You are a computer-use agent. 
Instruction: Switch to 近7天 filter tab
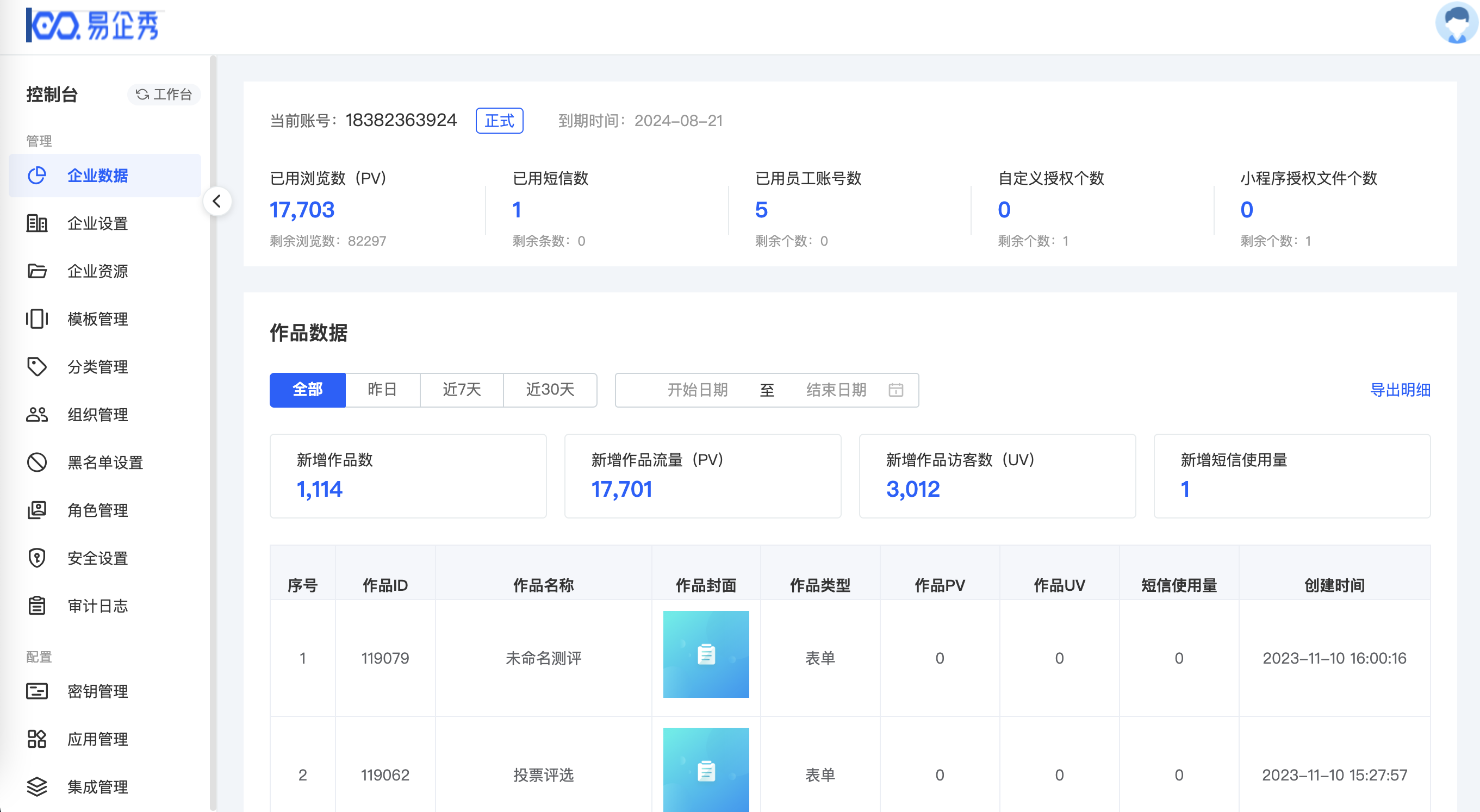462,390
